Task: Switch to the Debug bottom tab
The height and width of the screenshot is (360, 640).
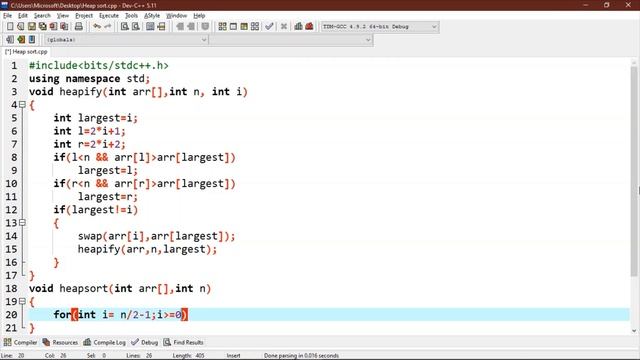Action: [144, 342]
